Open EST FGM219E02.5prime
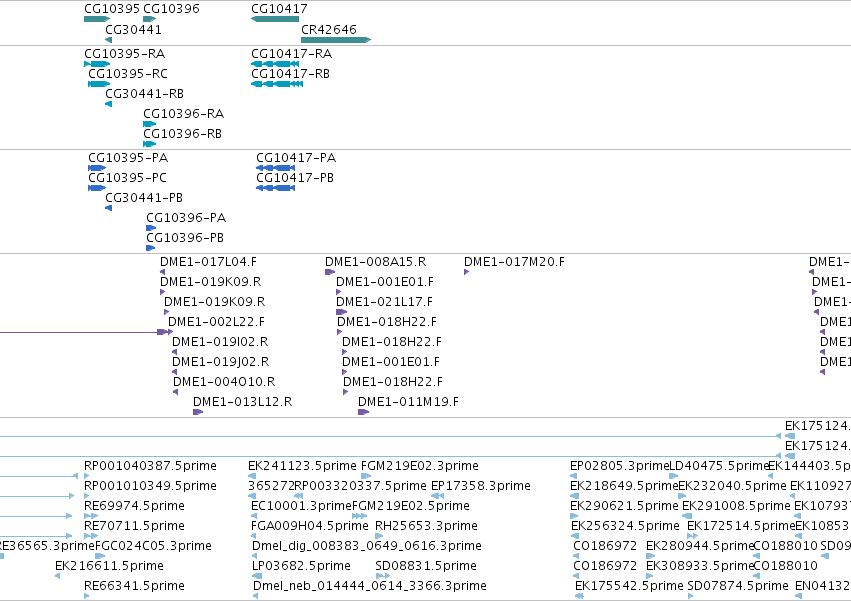This screenshot has height=601, width=851. 411,507
